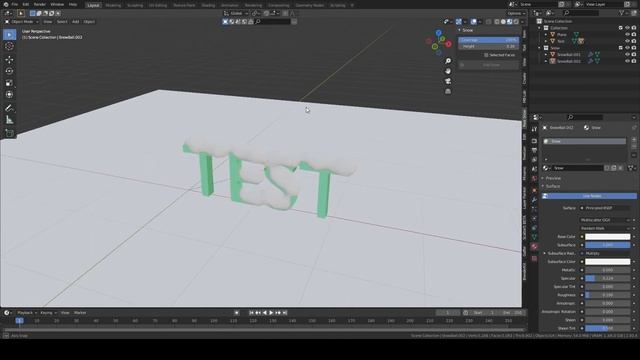Expand the Plane object row

[x=546, y=35]
